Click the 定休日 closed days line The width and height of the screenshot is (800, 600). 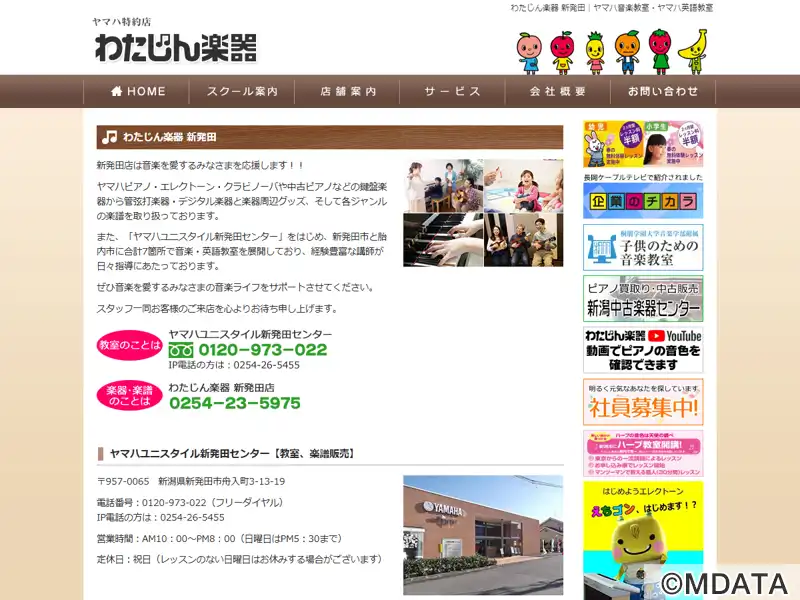(239, 560)
